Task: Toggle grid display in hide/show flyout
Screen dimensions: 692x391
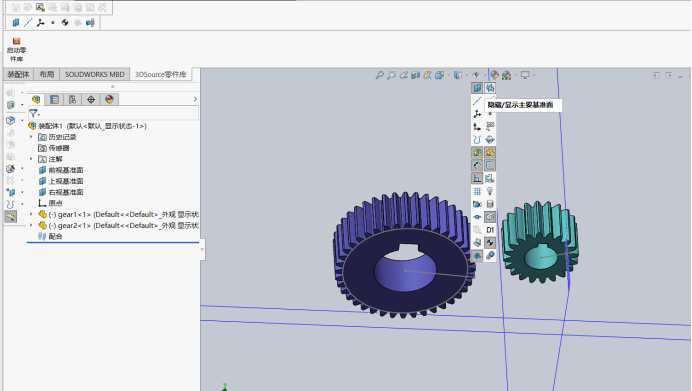Action: 477,191
